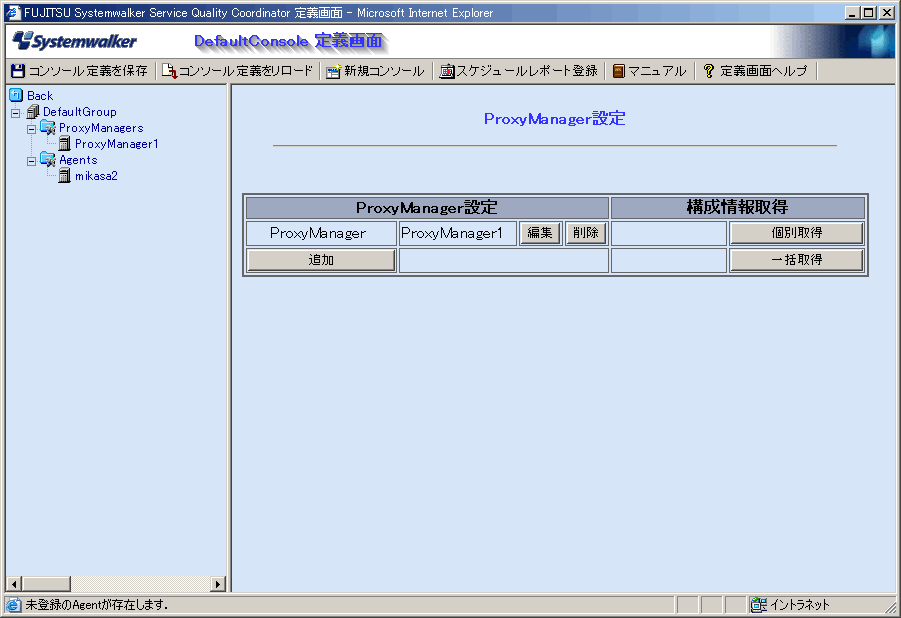The height and width of the screenshot is (618, 901).
Task: Click the tree horizontal scrollbar thumb
Action: tap(46, 584)
